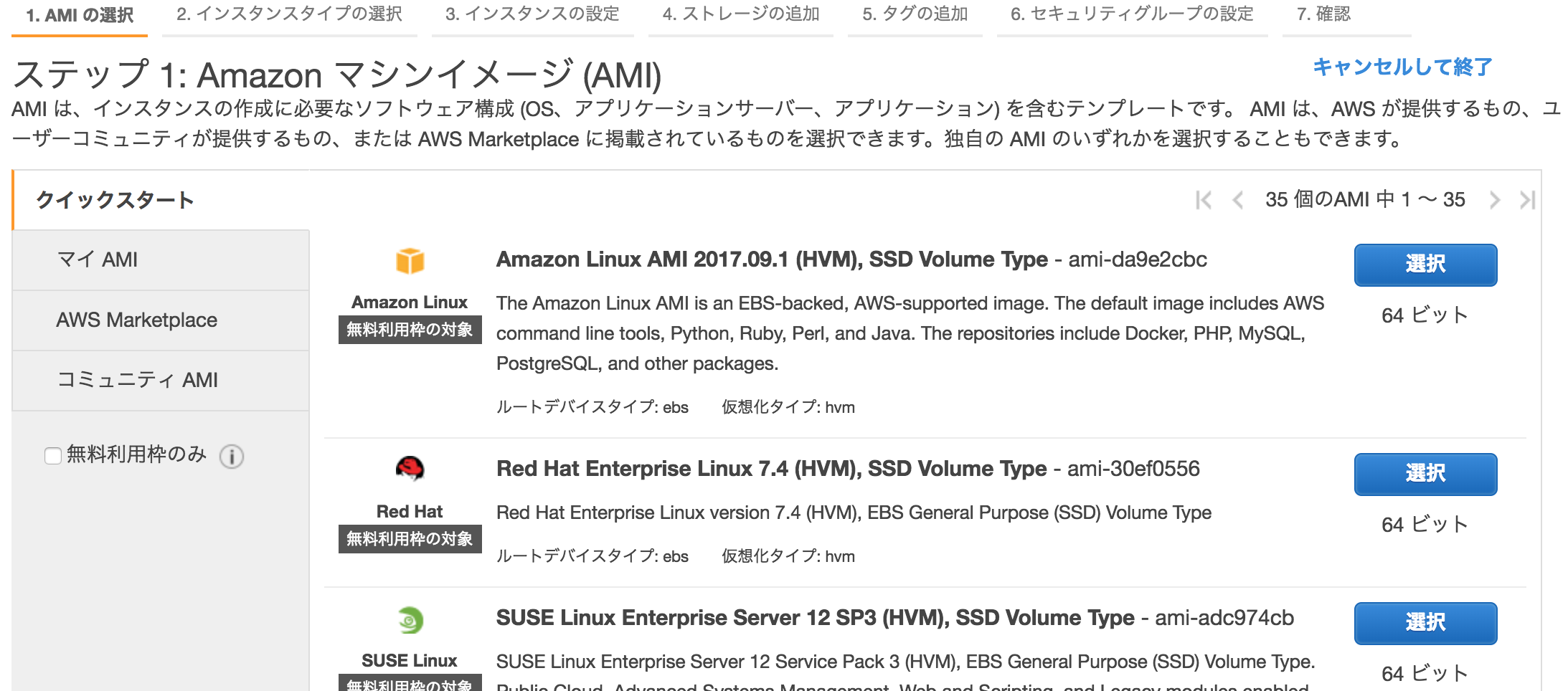The height and width of the screenshot is (691, 1568).
Task: Click the ステップ 1: Amazon マシンイメージ heading
Action: pos(337,75)
